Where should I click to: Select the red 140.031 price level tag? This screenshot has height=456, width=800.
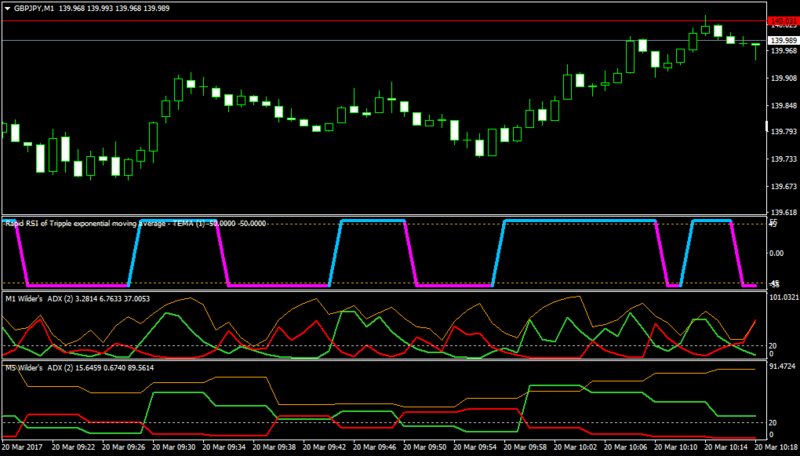coord(783,21)
